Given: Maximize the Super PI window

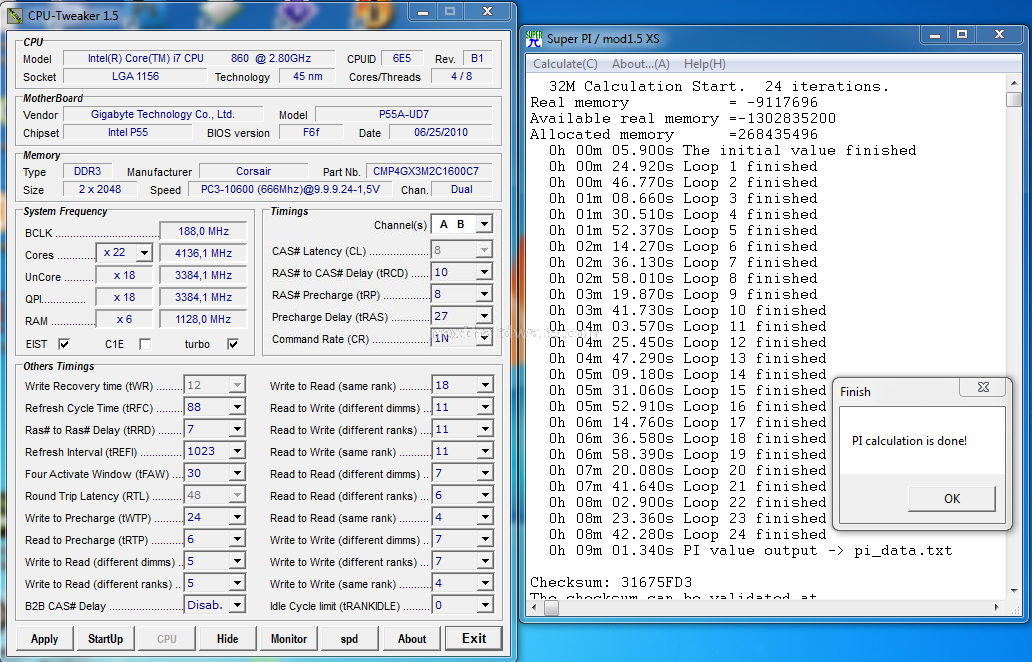Looking at the screenshot, I should pos(962,34).
